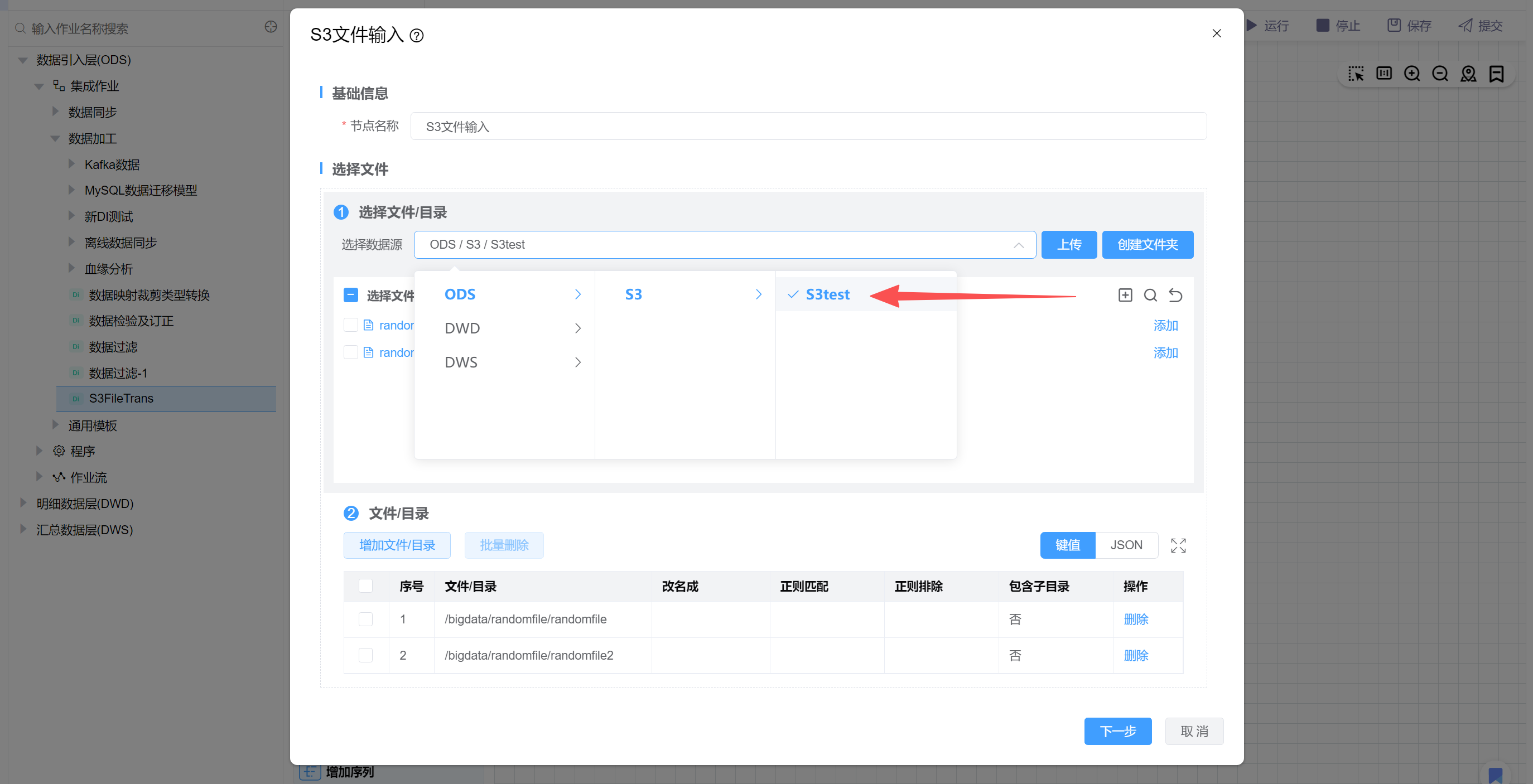Click the help question mark icon beside title
Image resolution: width=1533 pixels, height=784 pixels.
point(417,36)
